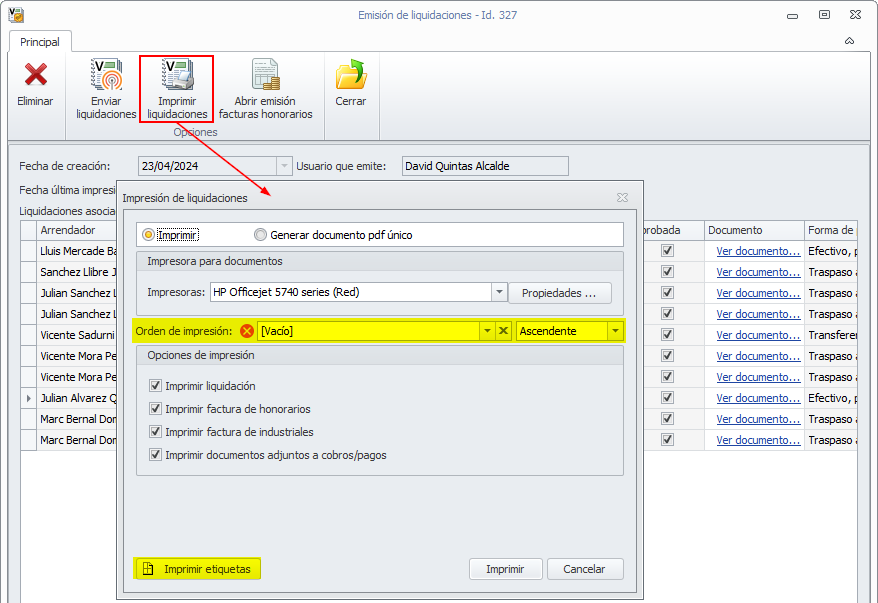This screenshot has height=603, width=878.
Task: Close the Impresión de liquidaciones dialog
Action: tap(622, 198)
